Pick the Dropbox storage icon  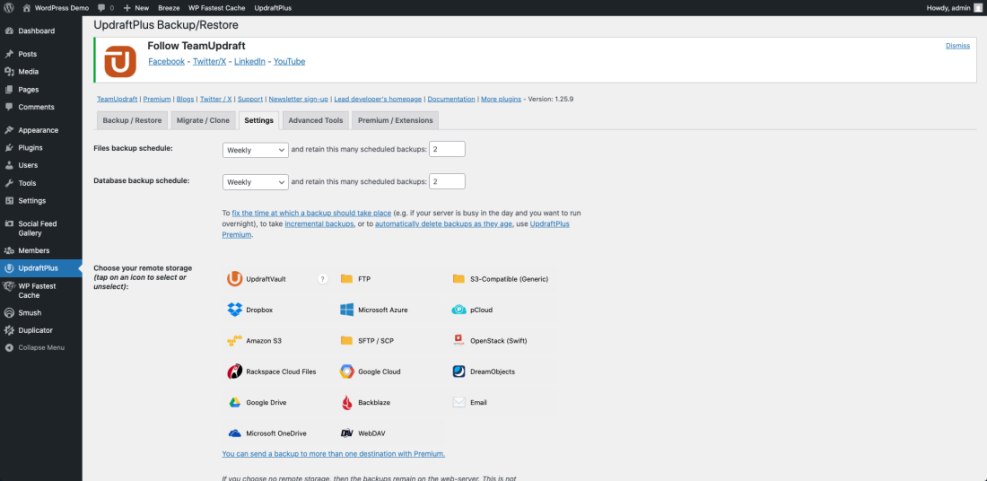tap(235, 310)
